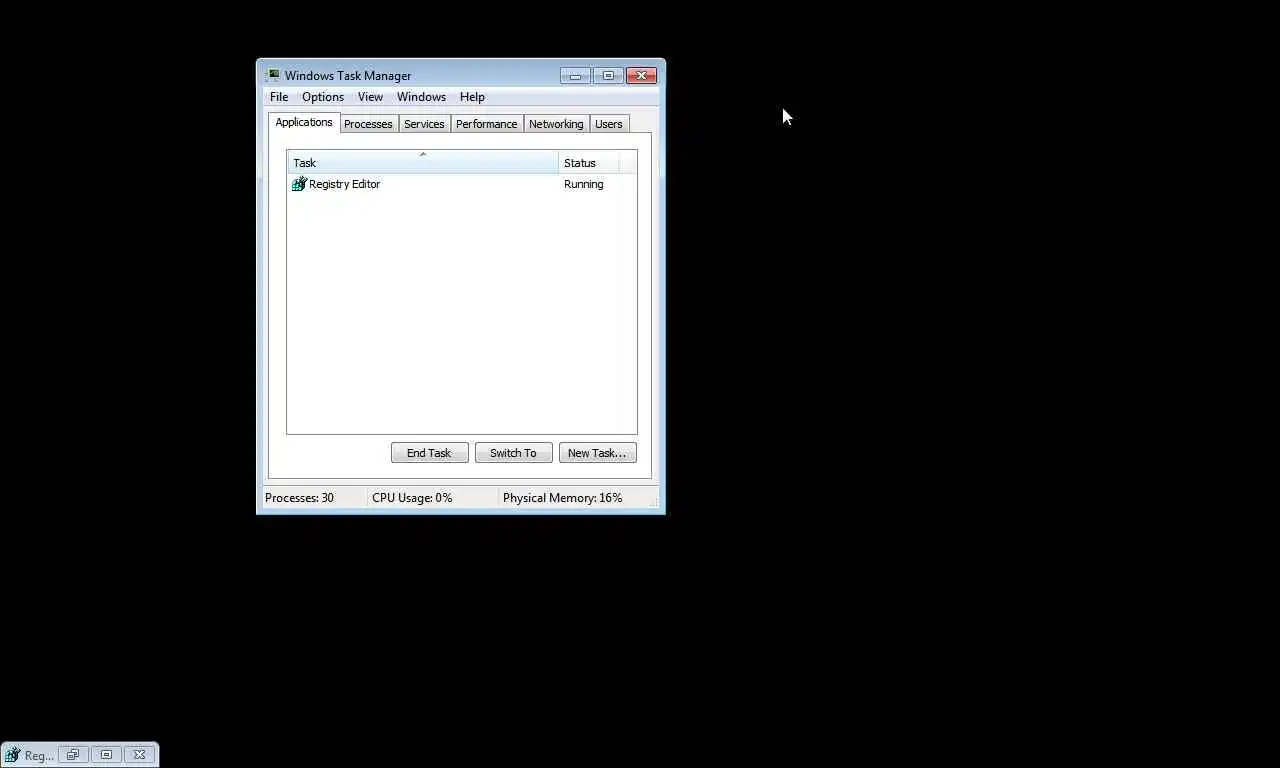
Task: Open the Windows menu
Action: point(421,97)
